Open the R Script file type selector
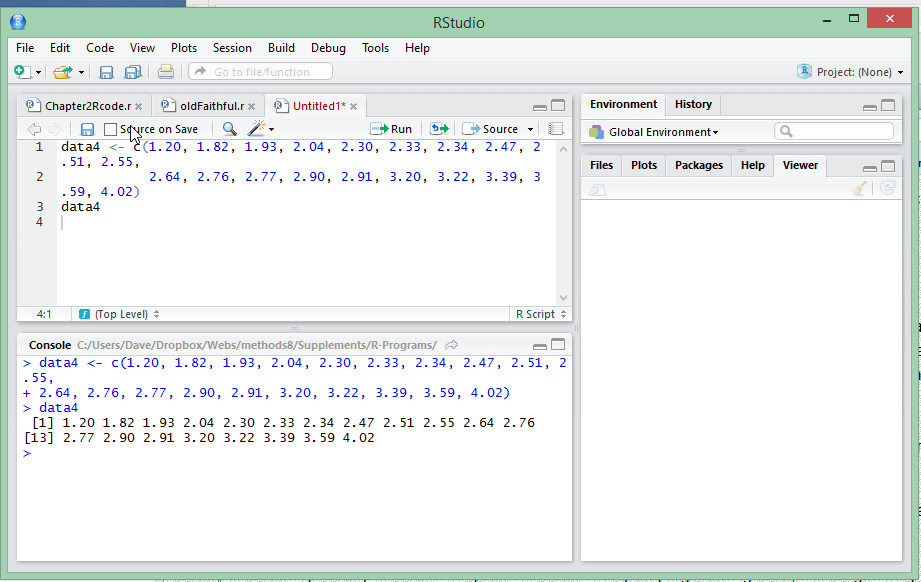This screenshot has width=921, height=582. click(540, 314)
